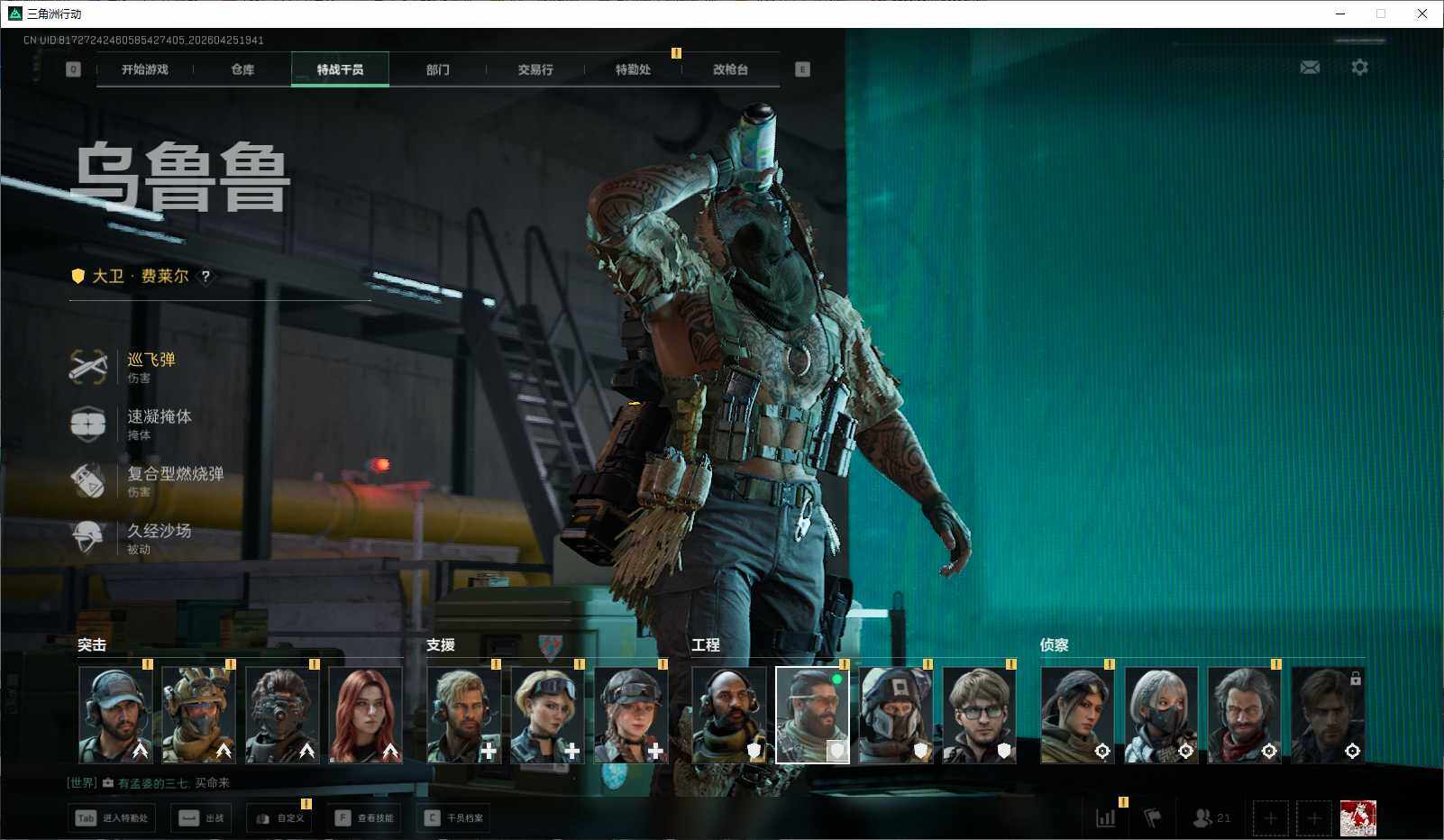
Task: Select the 特战干员 tab
Action: 340,69
